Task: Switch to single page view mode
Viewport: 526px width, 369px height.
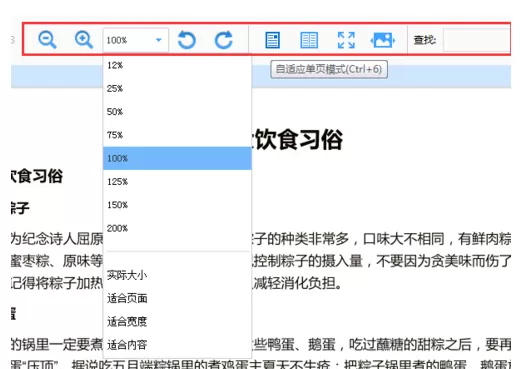Action: point(272,40)
